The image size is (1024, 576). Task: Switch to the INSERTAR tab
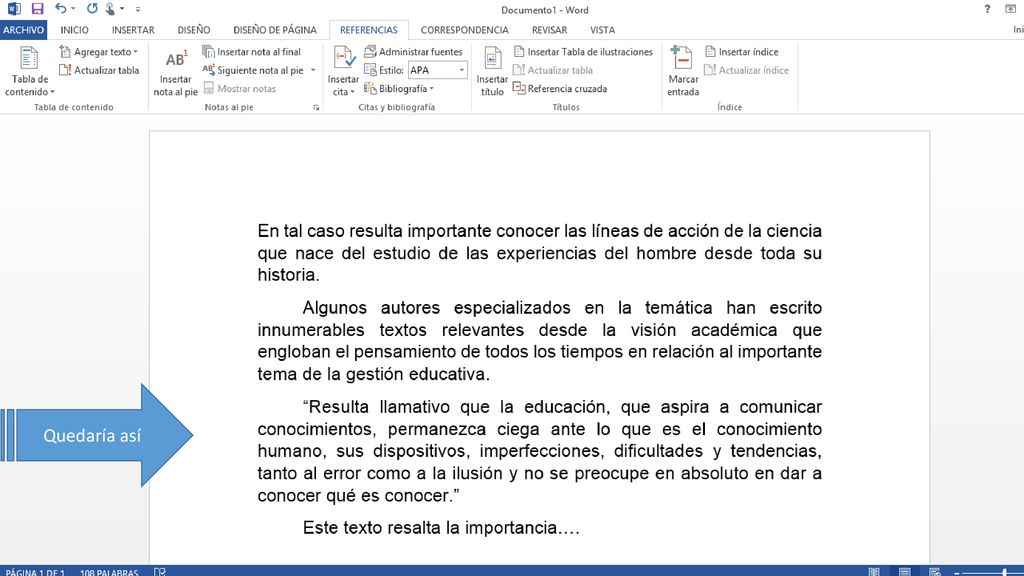(x=133, y=30)
